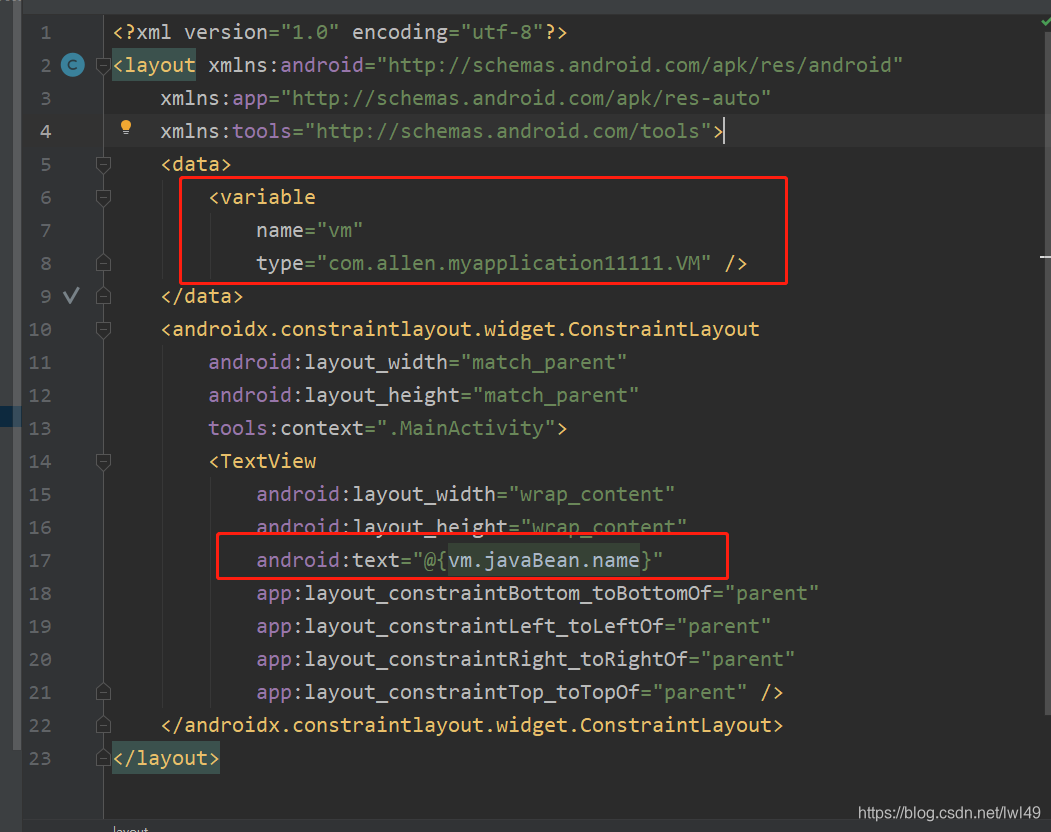Click the closing ConstraintLayout tag on line 22

(472, 725)
